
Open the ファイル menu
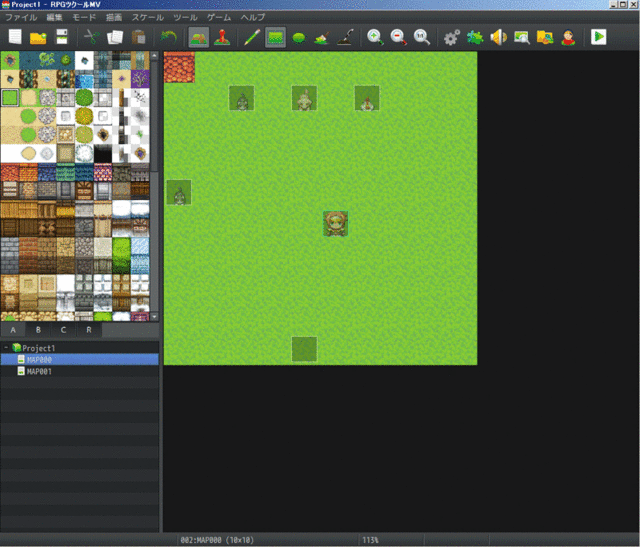[x=21, y=18]
